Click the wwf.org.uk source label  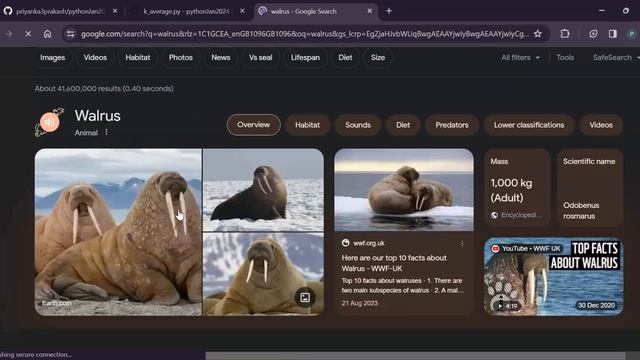point(369,243)
